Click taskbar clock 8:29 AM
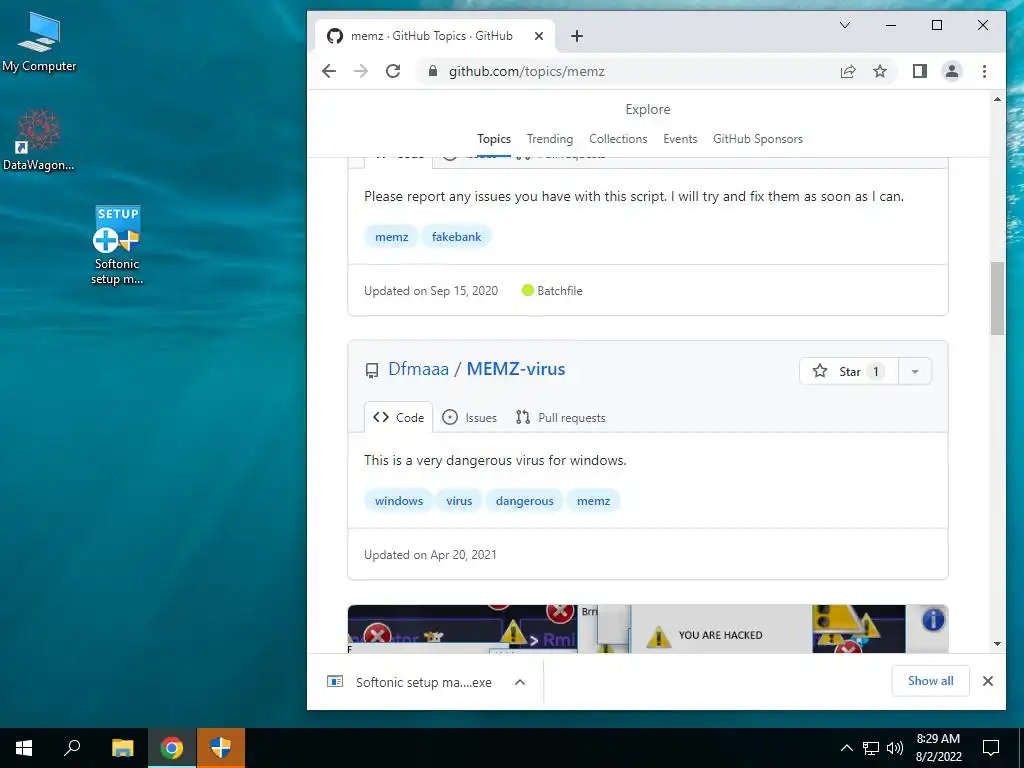This screenshot has width=1024, height=768. [x=938, y=748]
